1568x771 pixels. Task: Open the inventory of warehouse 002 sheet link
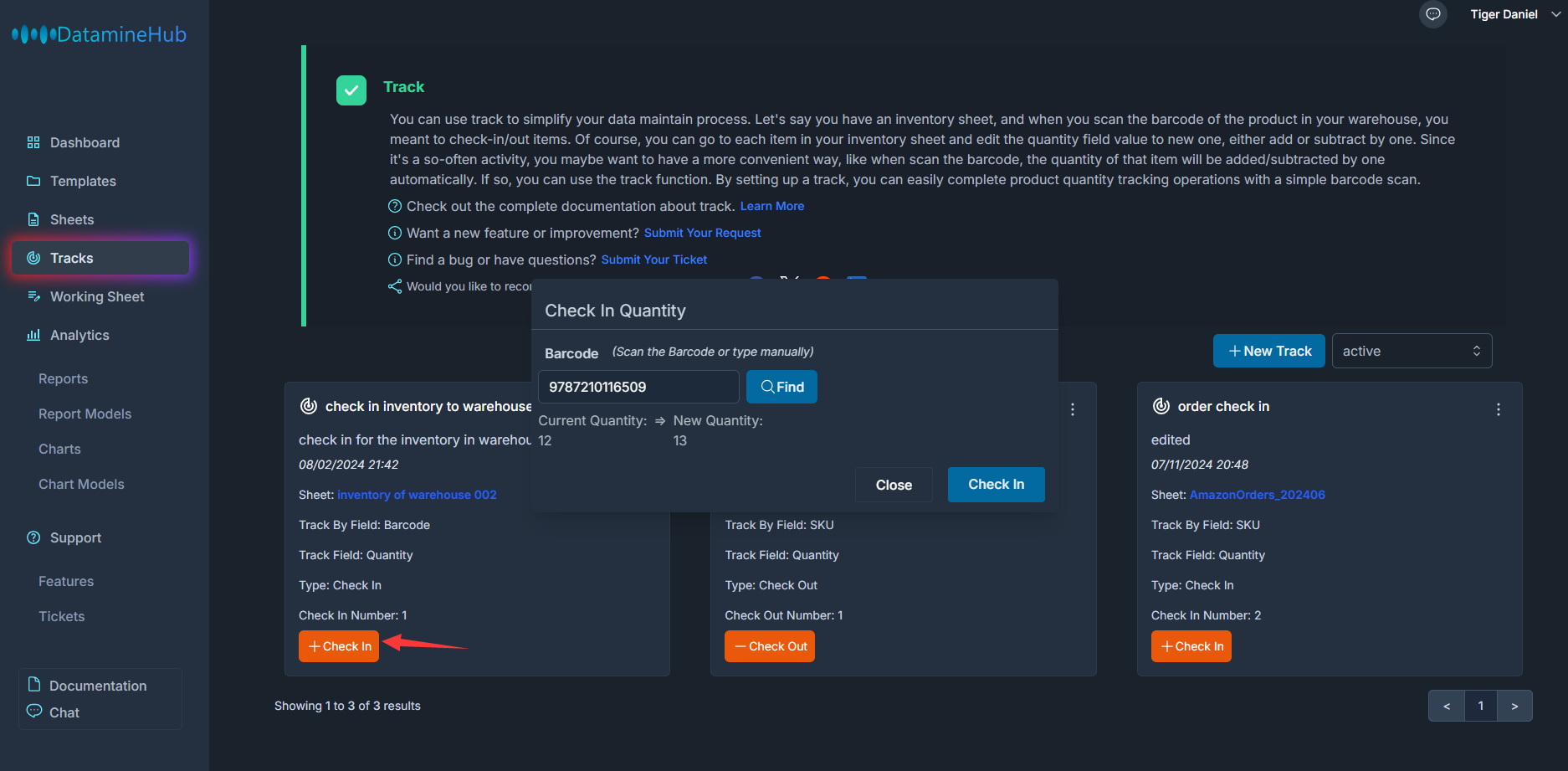point(417,495)
